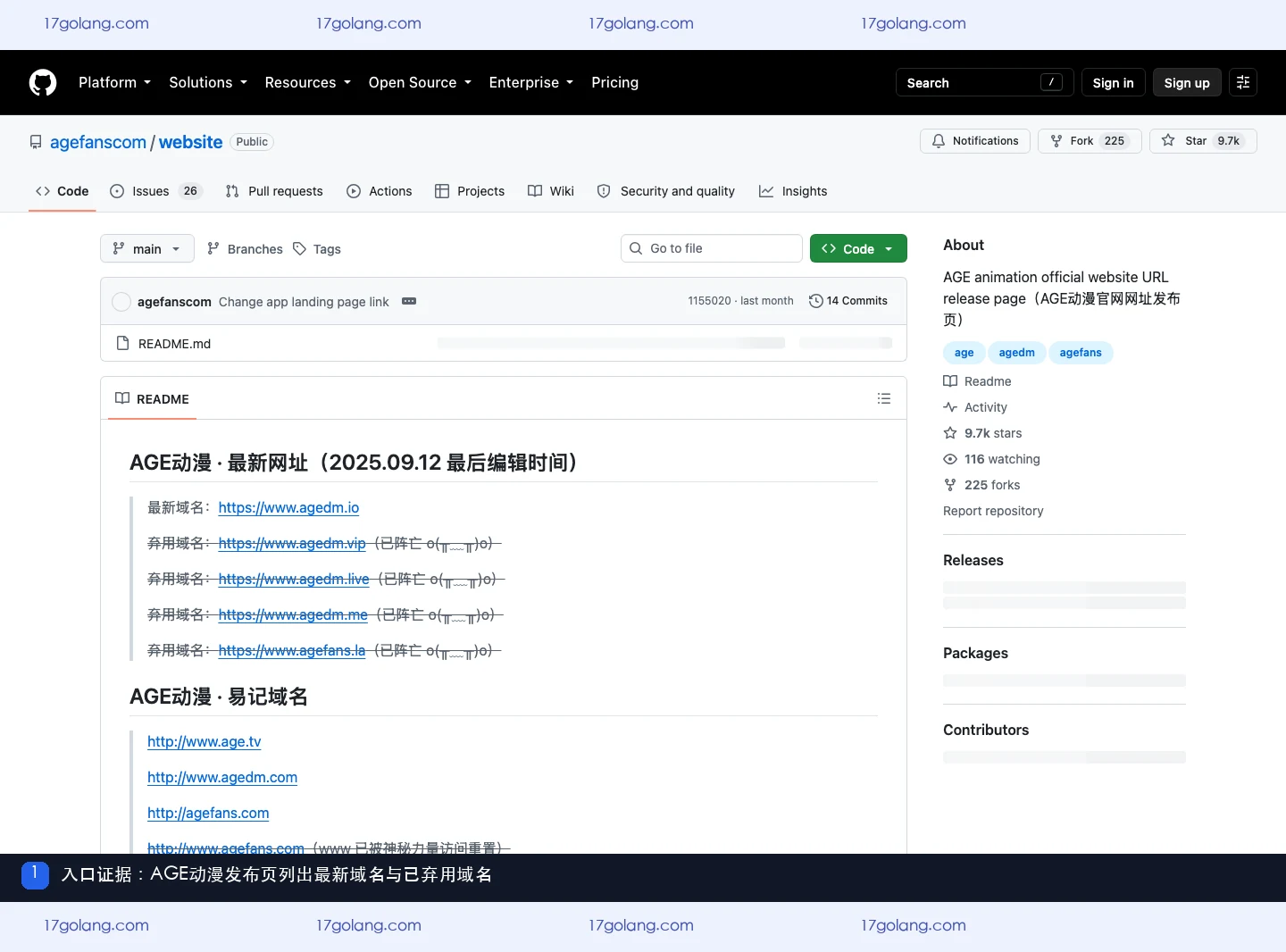Switch to the Pull requests tab
Viewport: 1286px width, 952px height.
(274, 191)
